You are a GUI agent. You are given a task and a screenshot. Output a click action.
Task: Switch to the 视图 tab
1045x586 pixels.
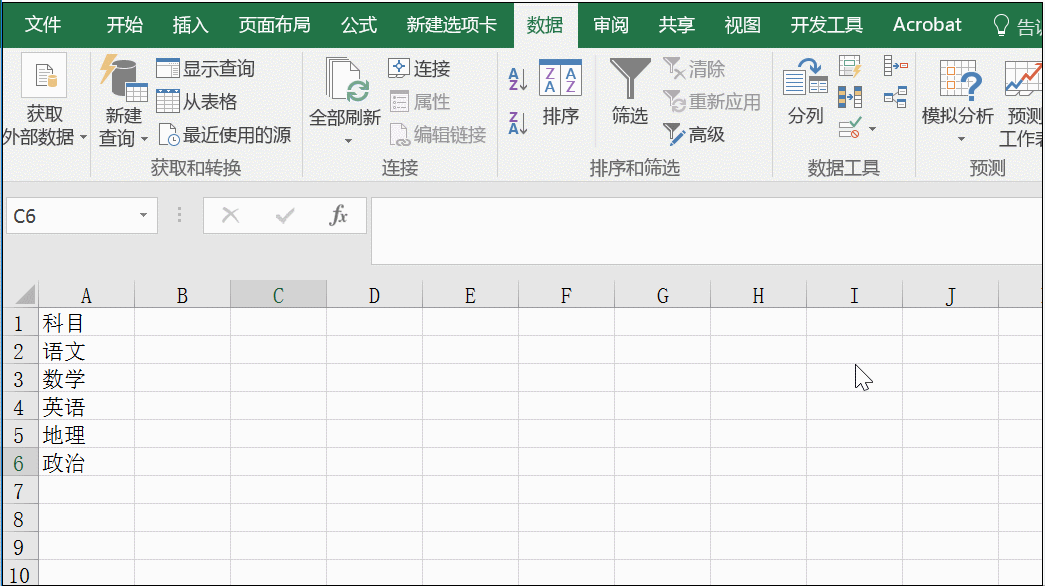(742, 25)
